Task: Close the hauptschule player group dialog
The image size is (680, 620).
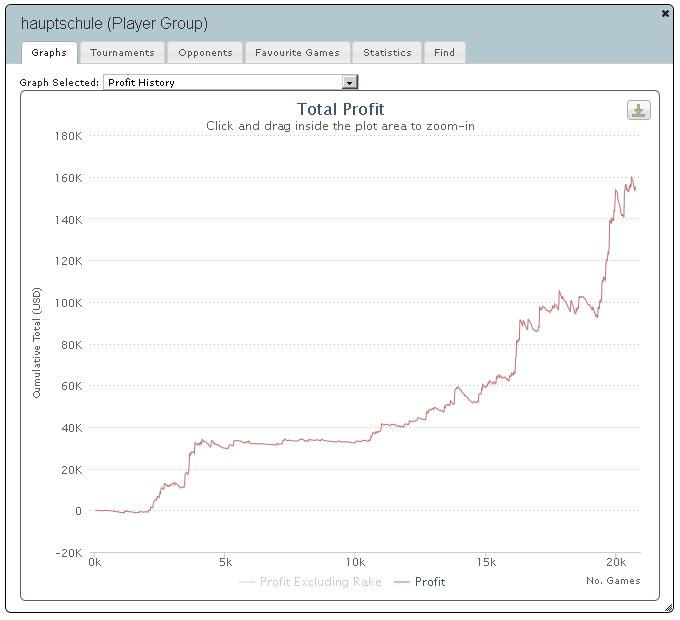Action: click(x=665, y=14)
